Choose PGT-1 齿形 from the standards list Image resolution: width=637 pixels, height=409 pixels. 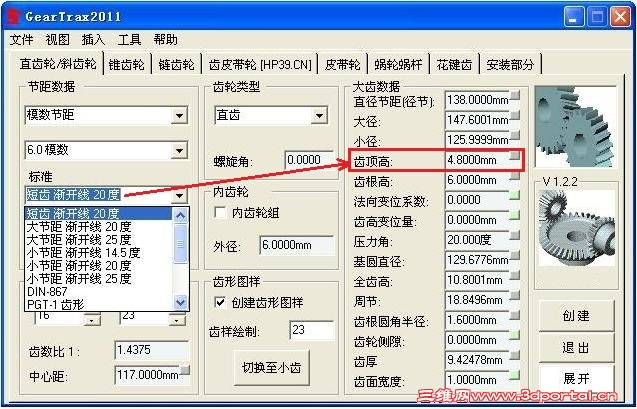pos(99,304)
